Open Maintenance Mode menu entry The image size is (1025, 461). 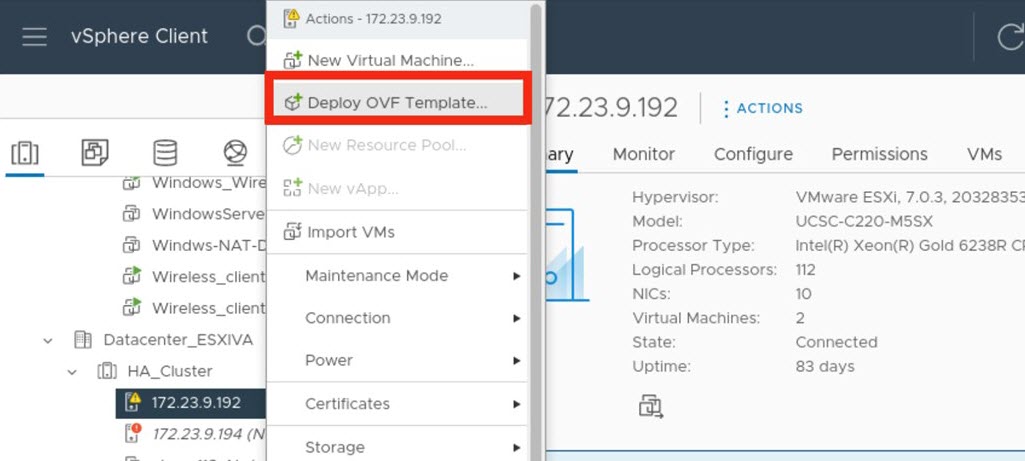[x=397, y=276]
